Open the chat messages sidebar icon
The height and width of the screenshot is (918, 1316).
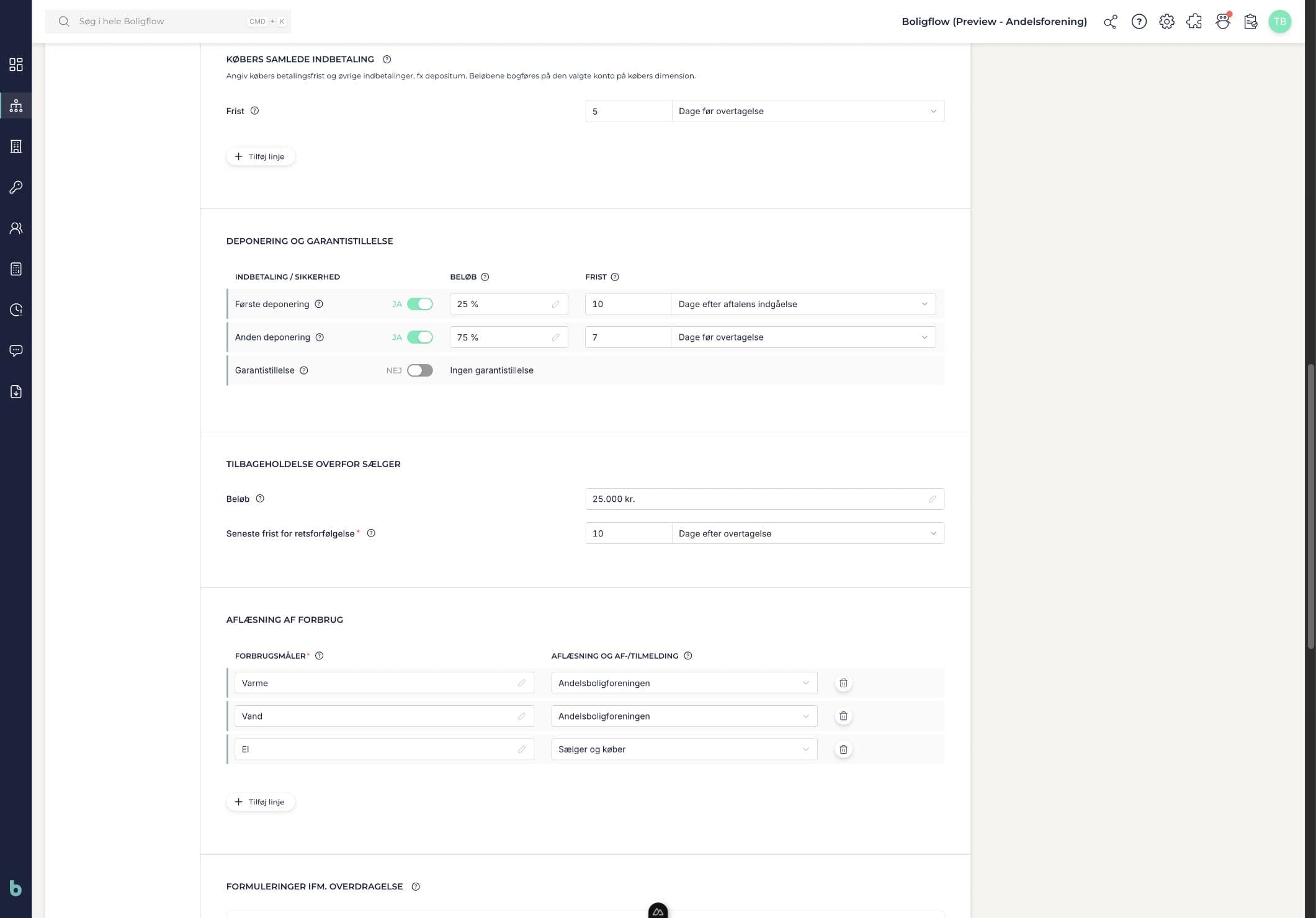(x=16, y=350)
